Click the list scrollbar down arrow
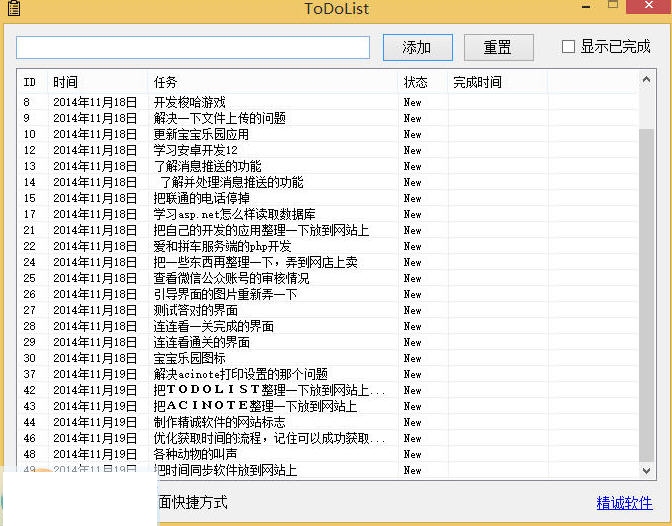The width and height of the screenshot is (672, 526). click(646, 471)
